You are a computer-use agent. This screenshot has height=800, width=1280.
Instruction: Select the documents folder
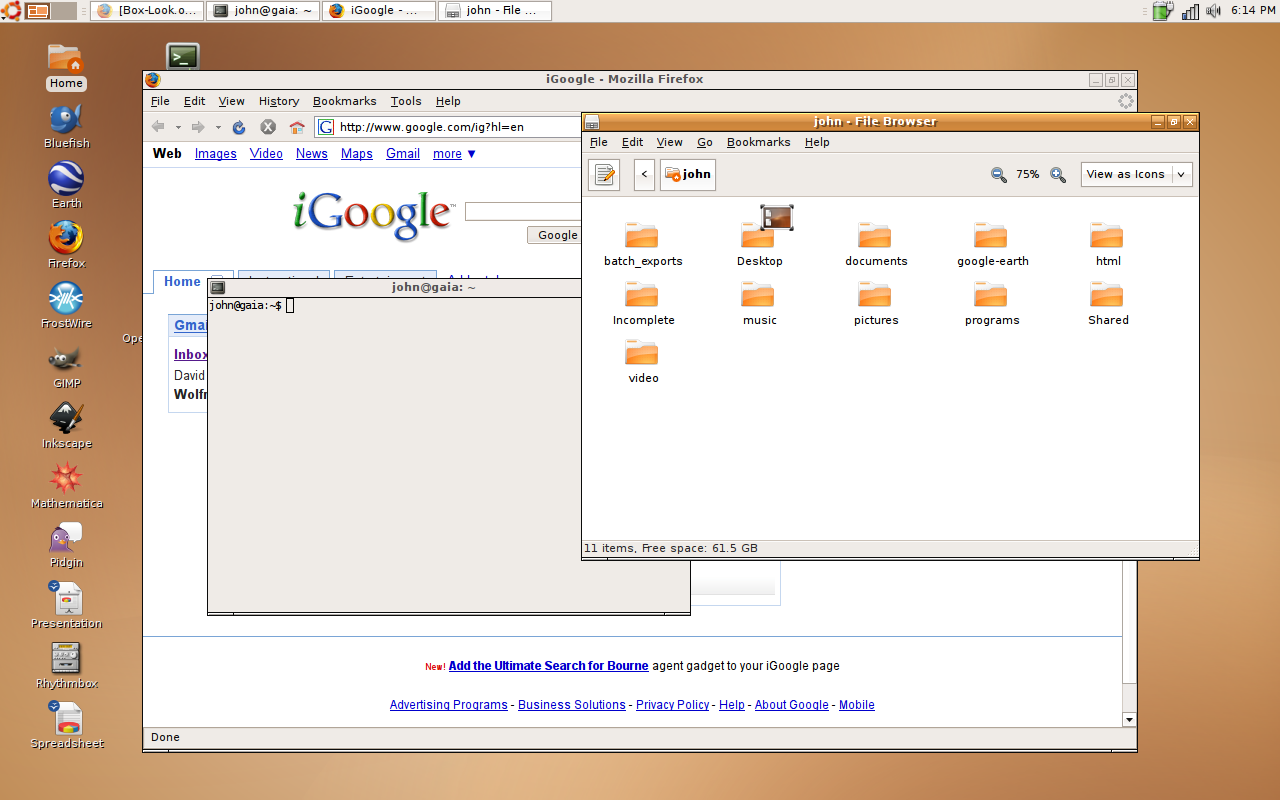(876, 245)
